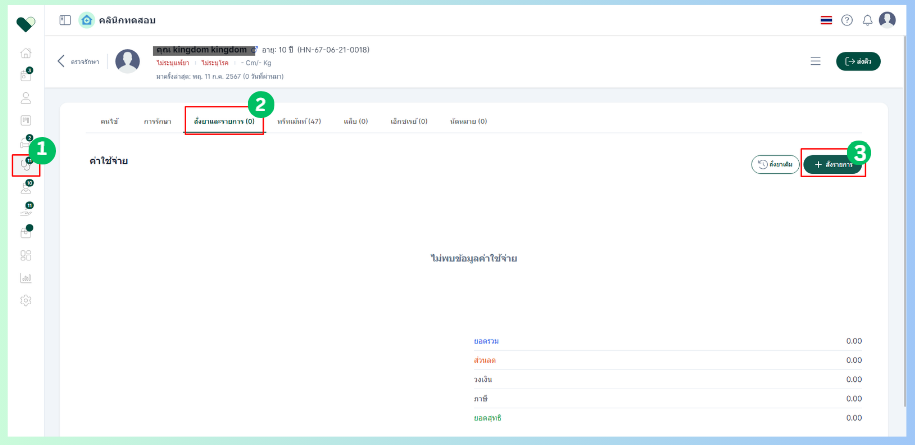915x445 pixels.
Task: Open the bar chart reports sidebar icon
Action: point(26,278)
